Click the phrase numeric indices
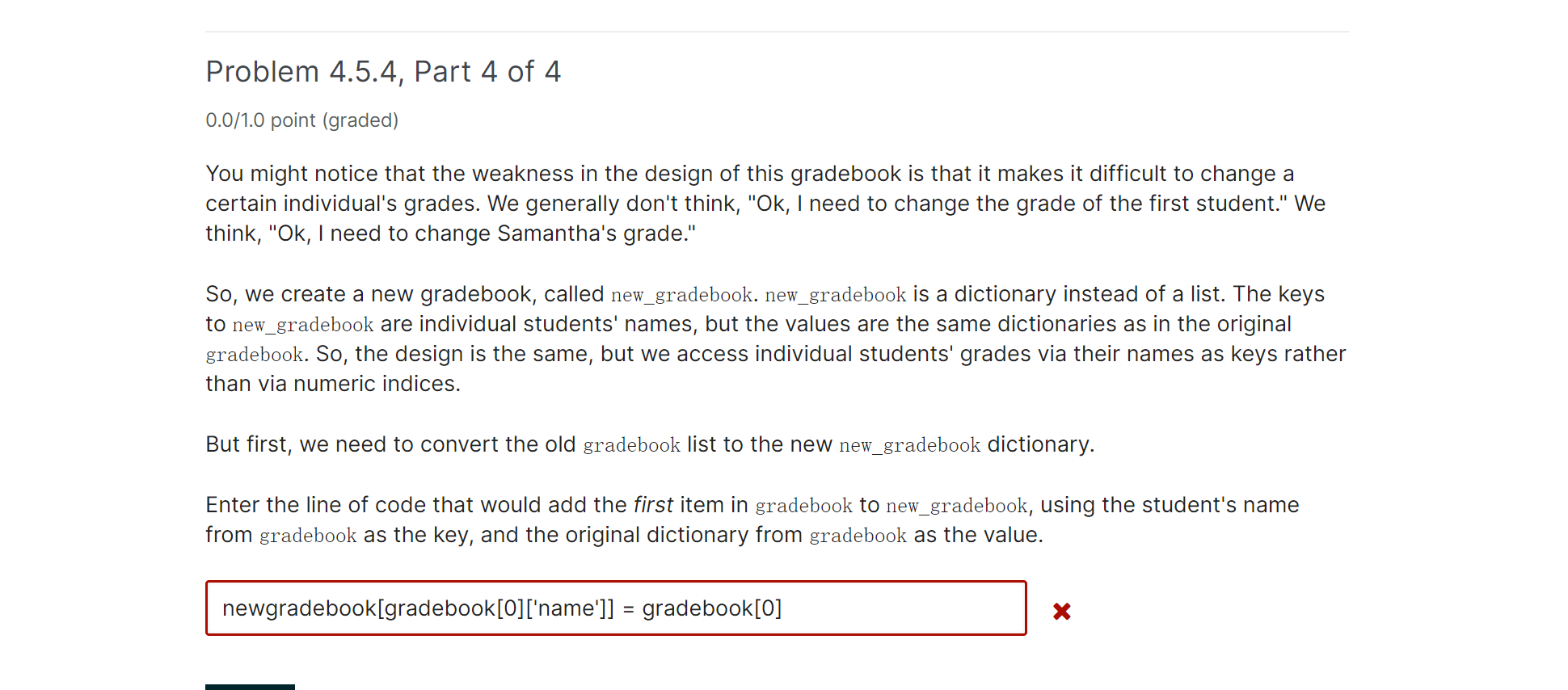 coord(379,383)
